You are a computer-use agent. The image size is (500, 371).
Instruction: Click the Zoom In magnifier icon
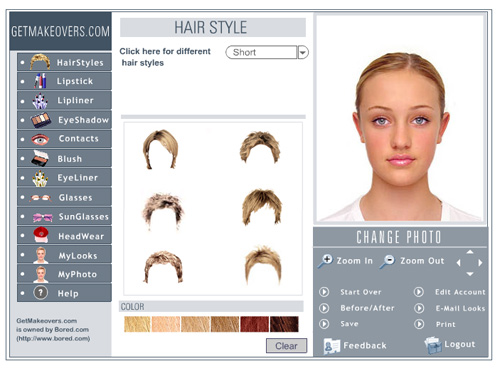tap(325, 261)
